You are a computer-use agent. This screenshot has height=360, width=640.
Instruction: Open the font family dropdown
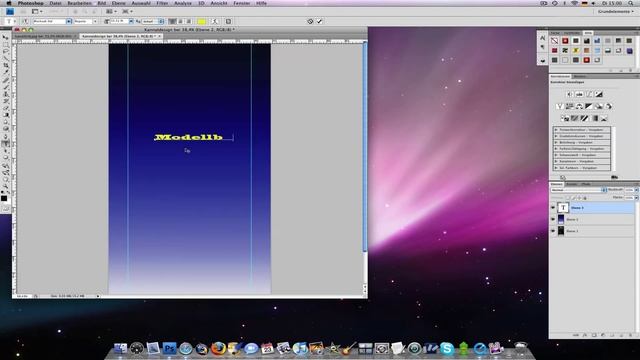pyautogui.click(x=69, y=21)
